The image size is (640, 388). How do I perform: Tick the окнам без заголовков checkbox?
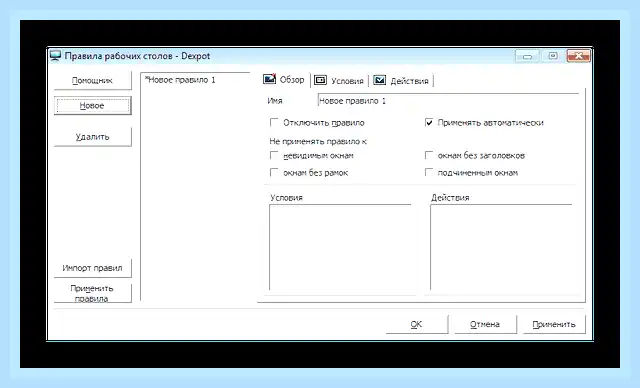click(x=429, y=155)
